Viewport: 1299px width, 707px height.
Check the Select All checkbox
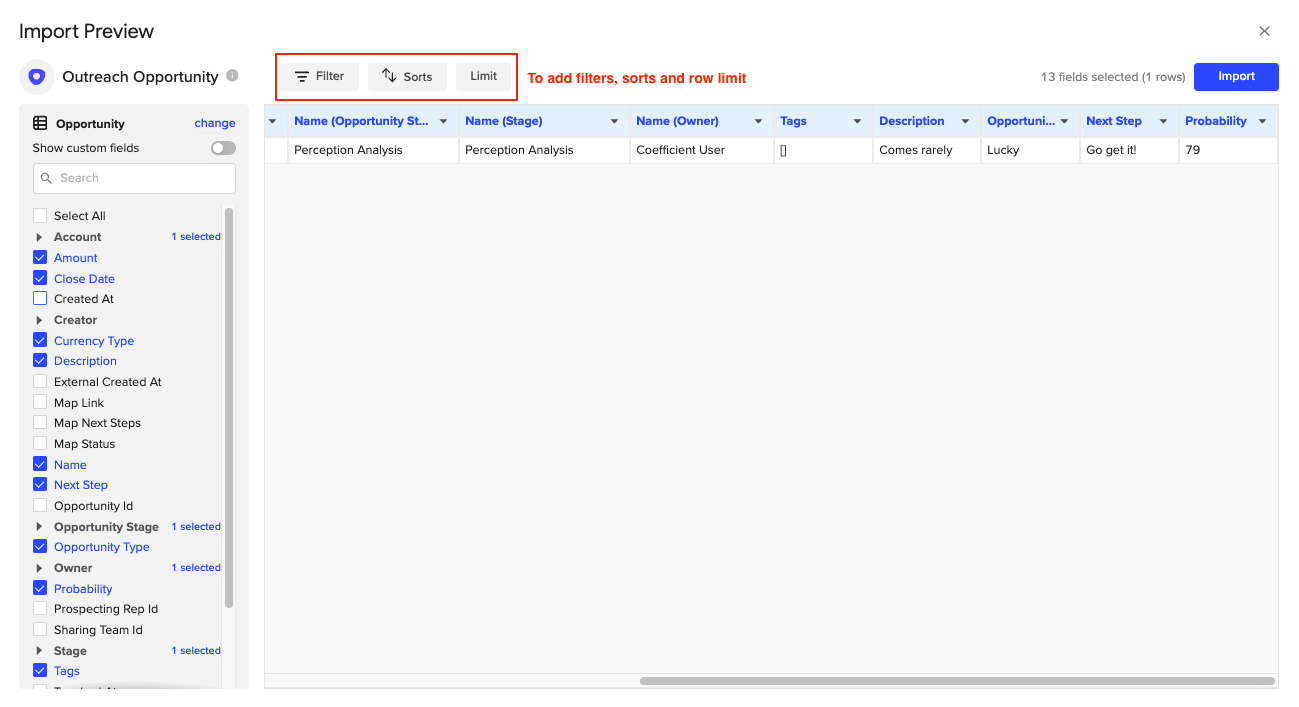tap(40, 215)
